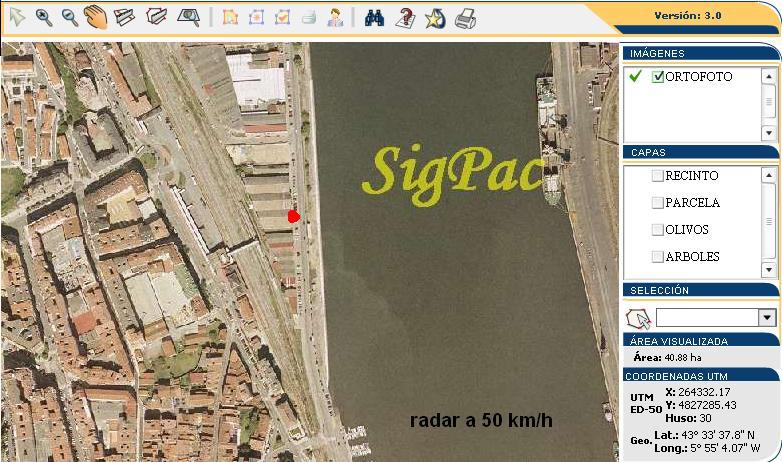Image resolution: width=782 pixels, height=462 pixels.
Task: Enable the PARCELA layer checkbox
Action: pyautogui.click(x=657, y=203)
